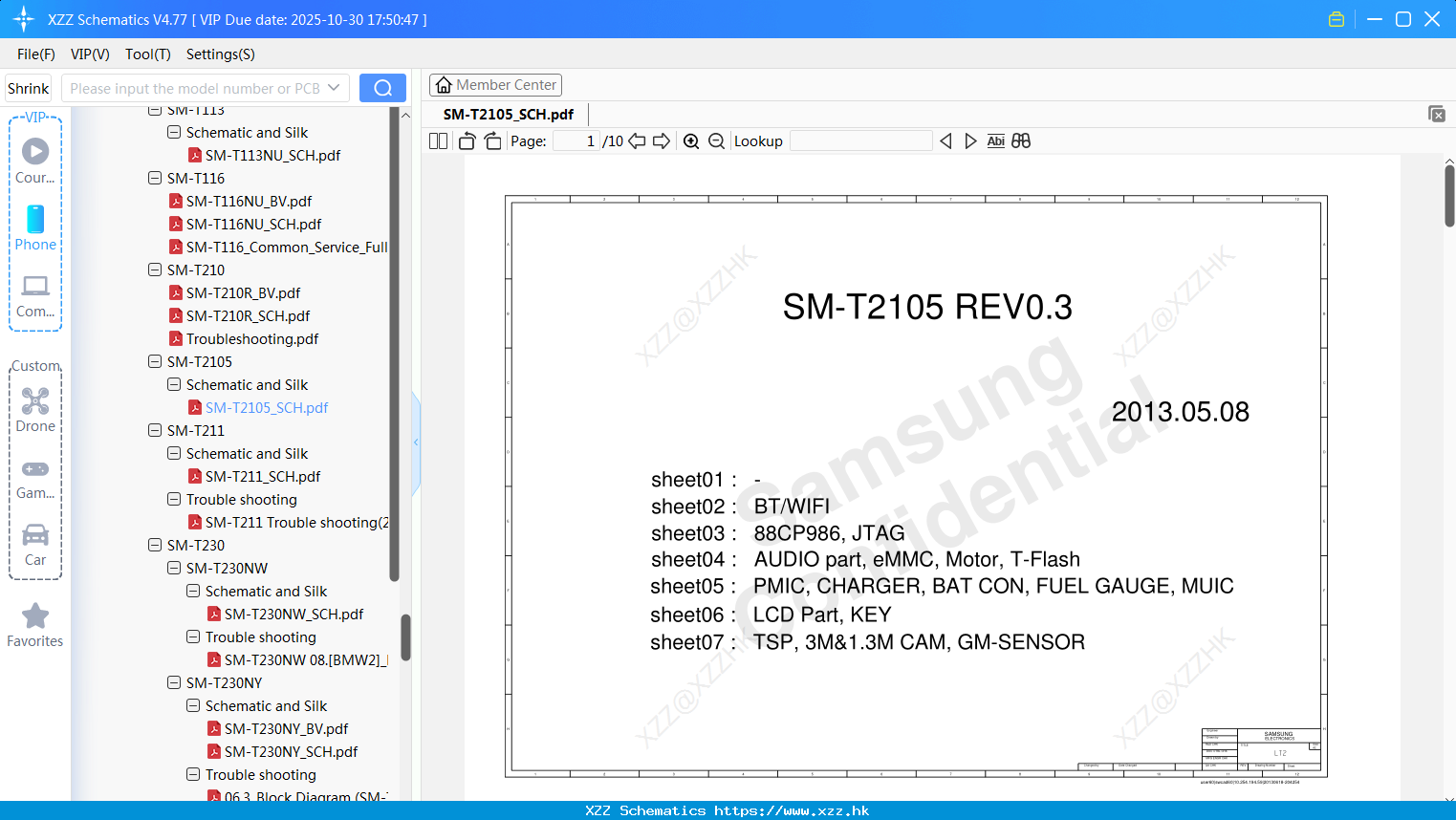The width and height of the screenshot is (1456, 820).
Task: Click the panel collapse handle beside the tree
Action: 416,442
